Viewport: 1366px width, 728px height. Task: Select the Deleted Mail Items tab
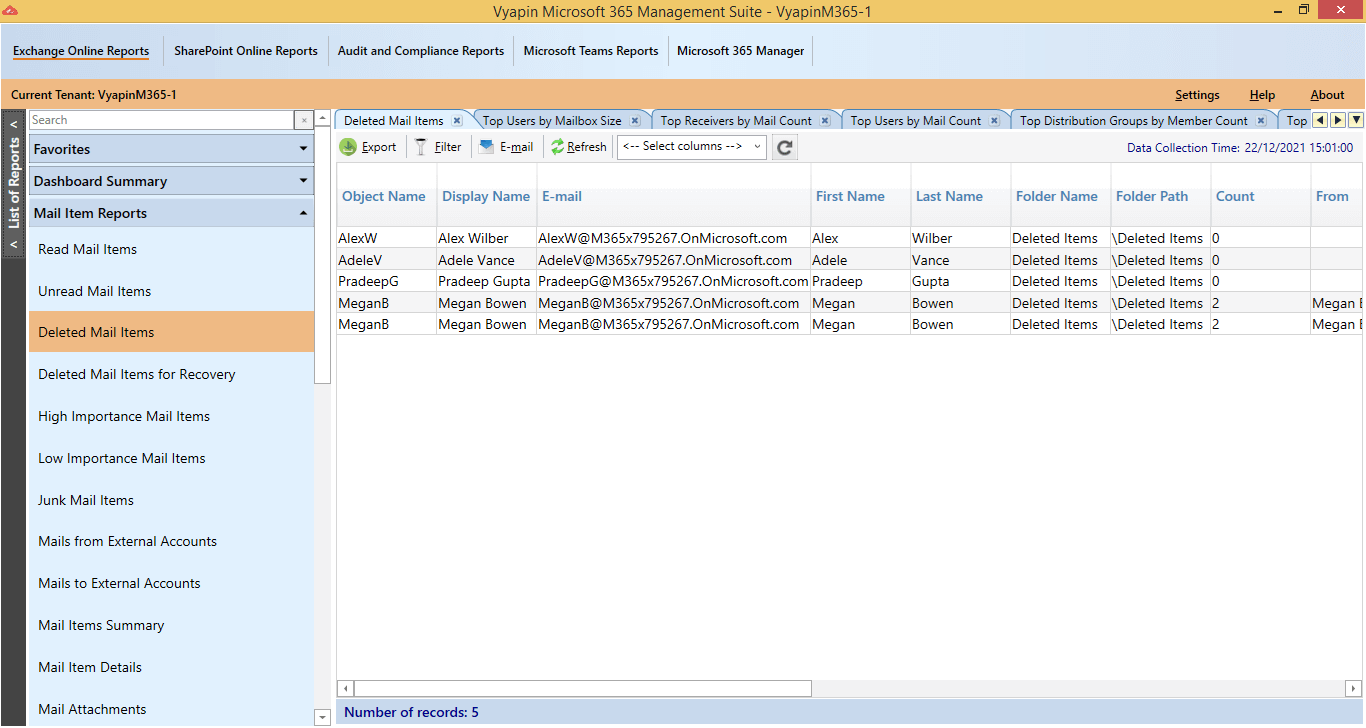(394, 121)
